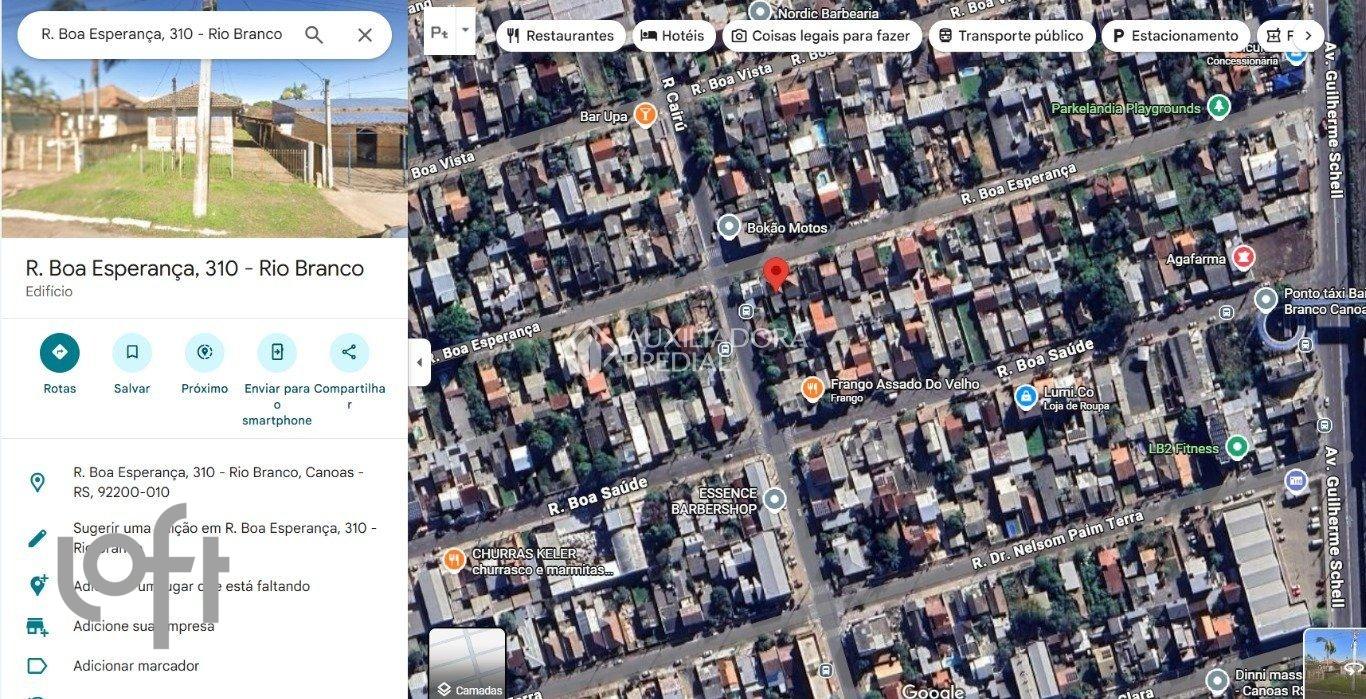Select the Estacionamento chip
Viewport: 1366px width, 699px height.
pos(1175,36)
